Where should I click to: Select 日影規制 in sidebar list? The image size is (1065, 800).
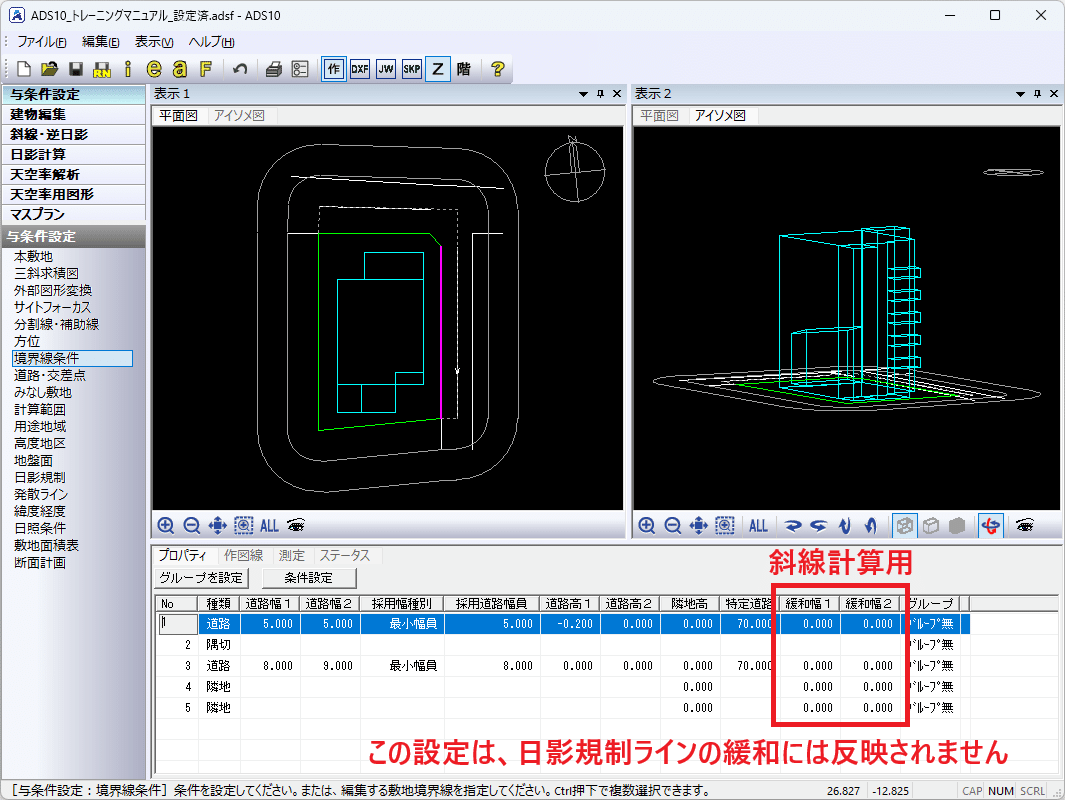[40, 477]
